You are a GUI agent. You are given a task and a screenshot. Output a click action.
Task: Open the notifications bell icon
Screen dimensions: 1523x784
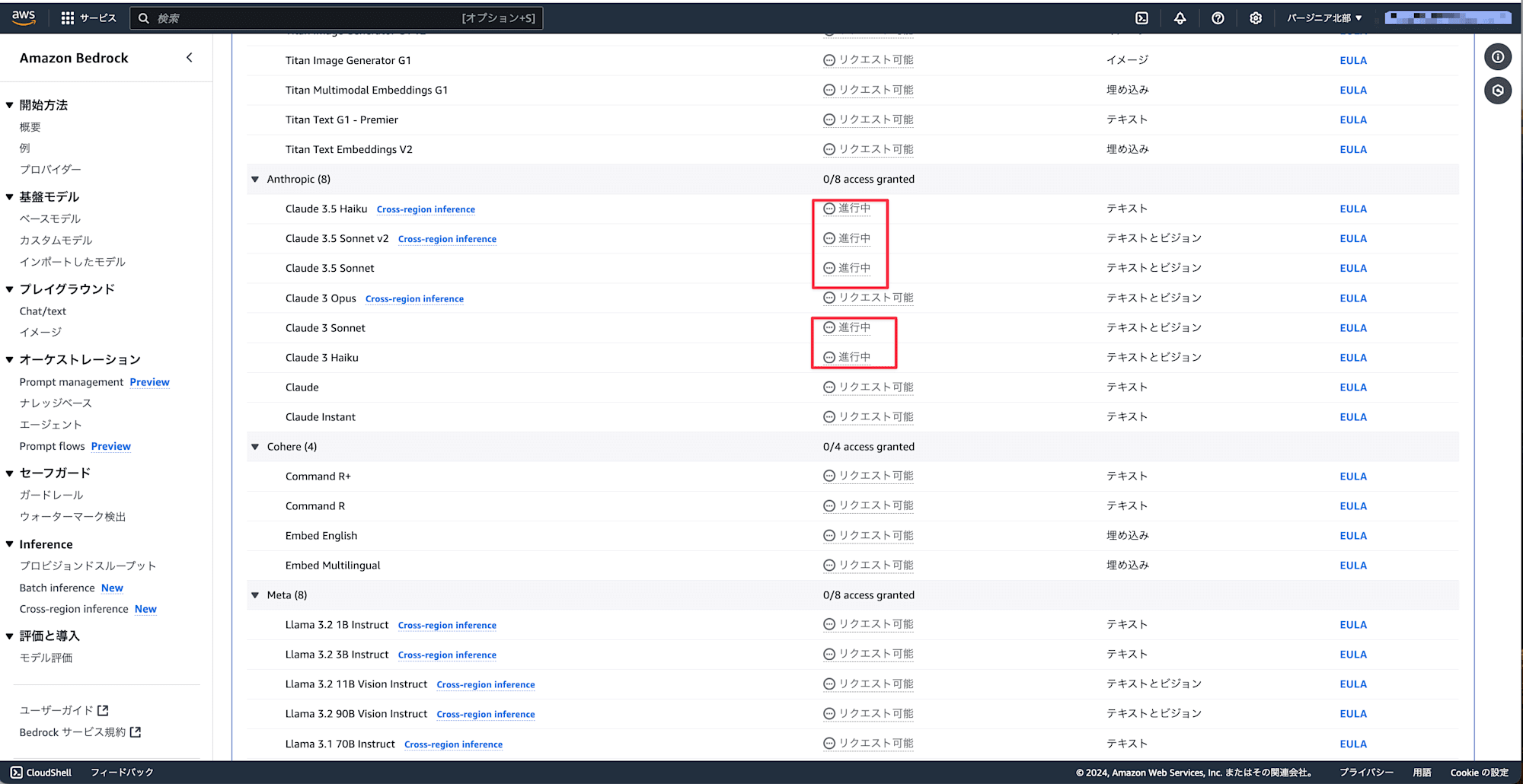1180,18
